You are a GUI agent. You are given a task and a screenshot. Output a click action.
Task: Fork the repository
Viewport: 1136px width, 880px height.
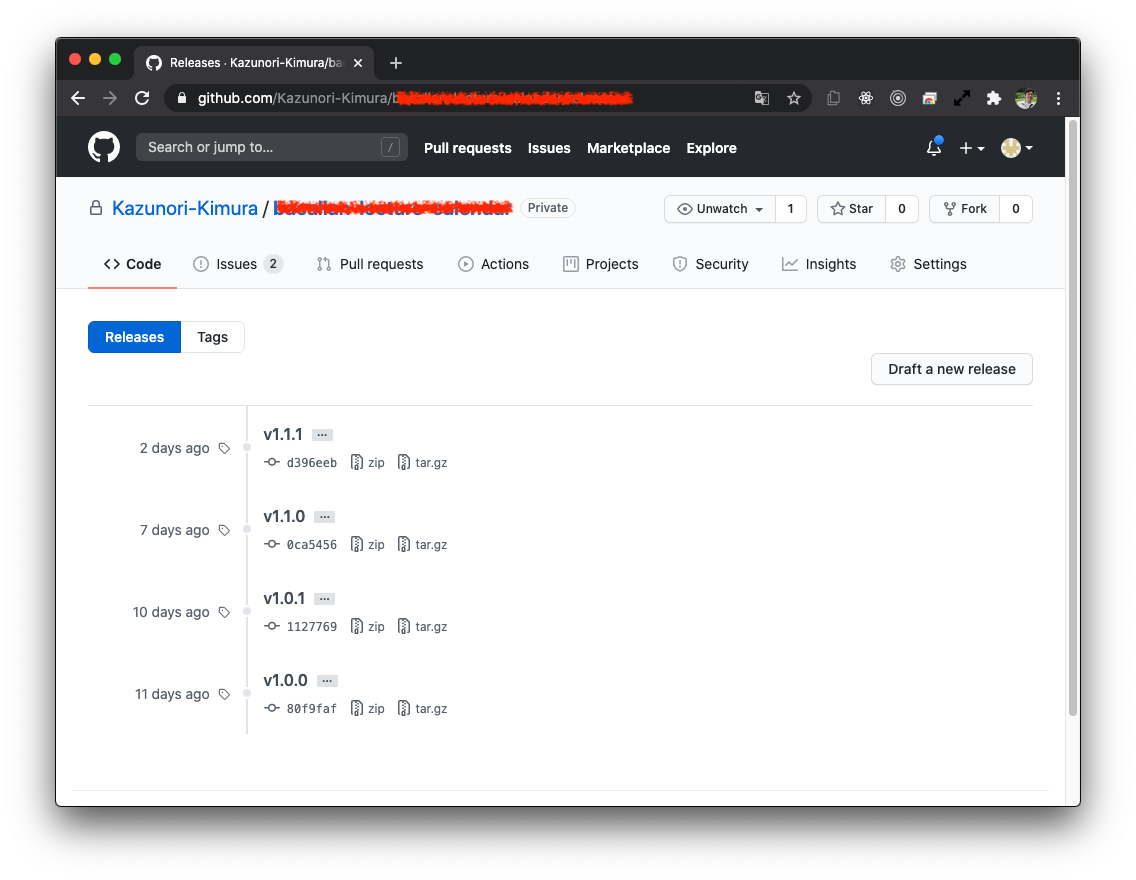coord(964,209)
